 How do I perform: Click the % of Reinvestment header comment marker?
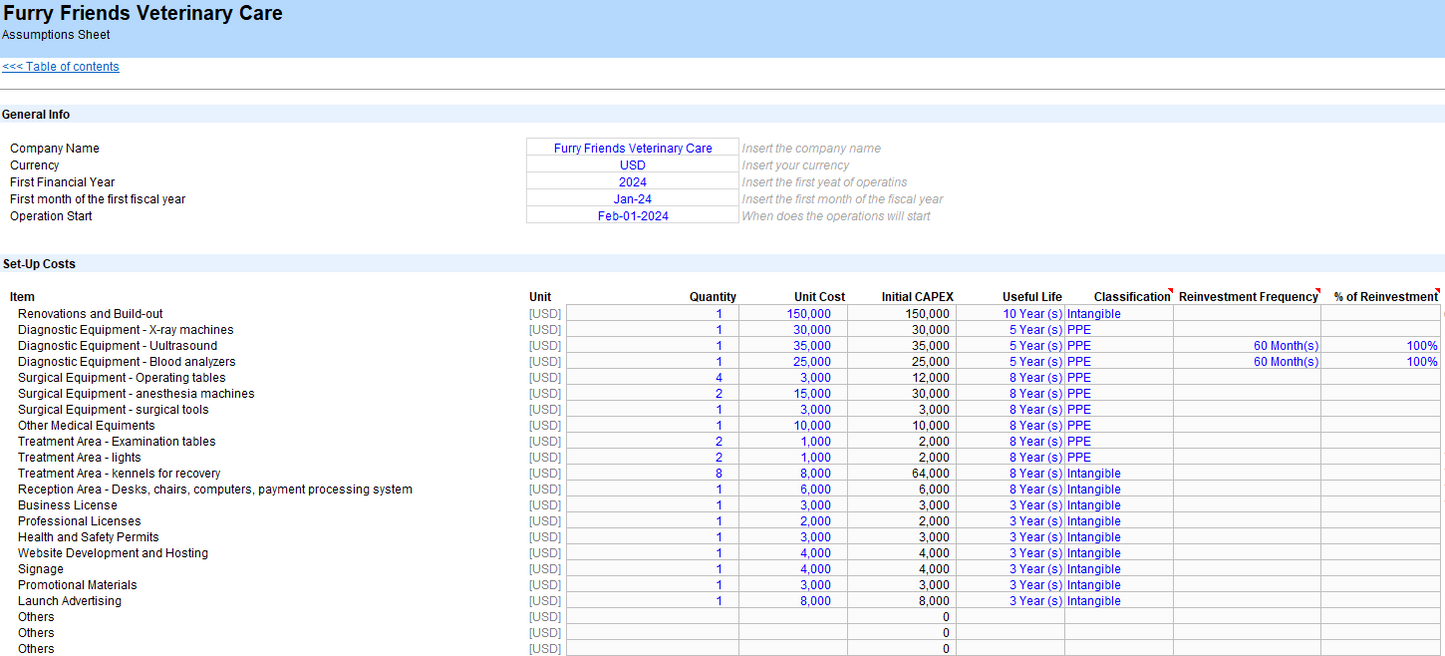(x=1438, y=291)
